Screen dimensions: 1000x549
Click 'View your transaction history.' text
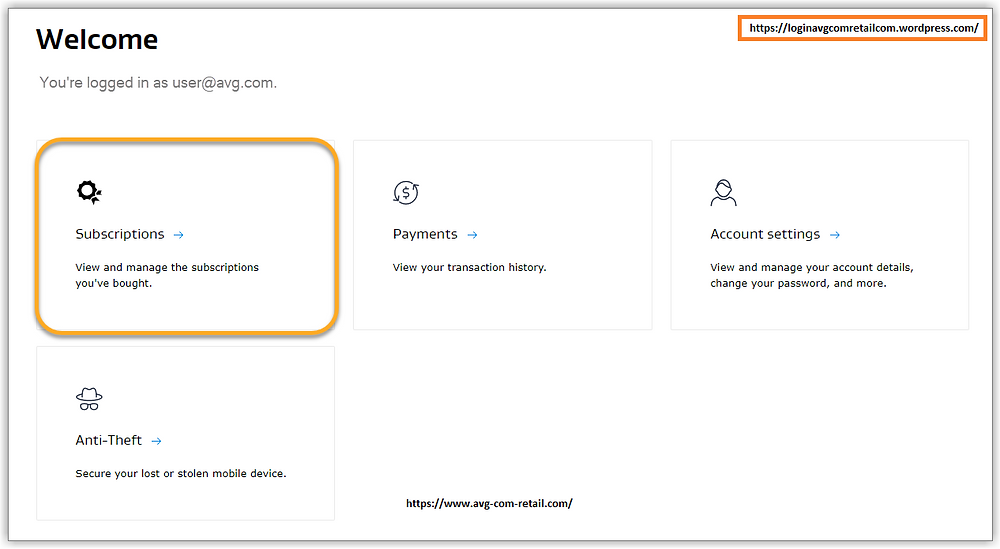[x=469, y=267]
